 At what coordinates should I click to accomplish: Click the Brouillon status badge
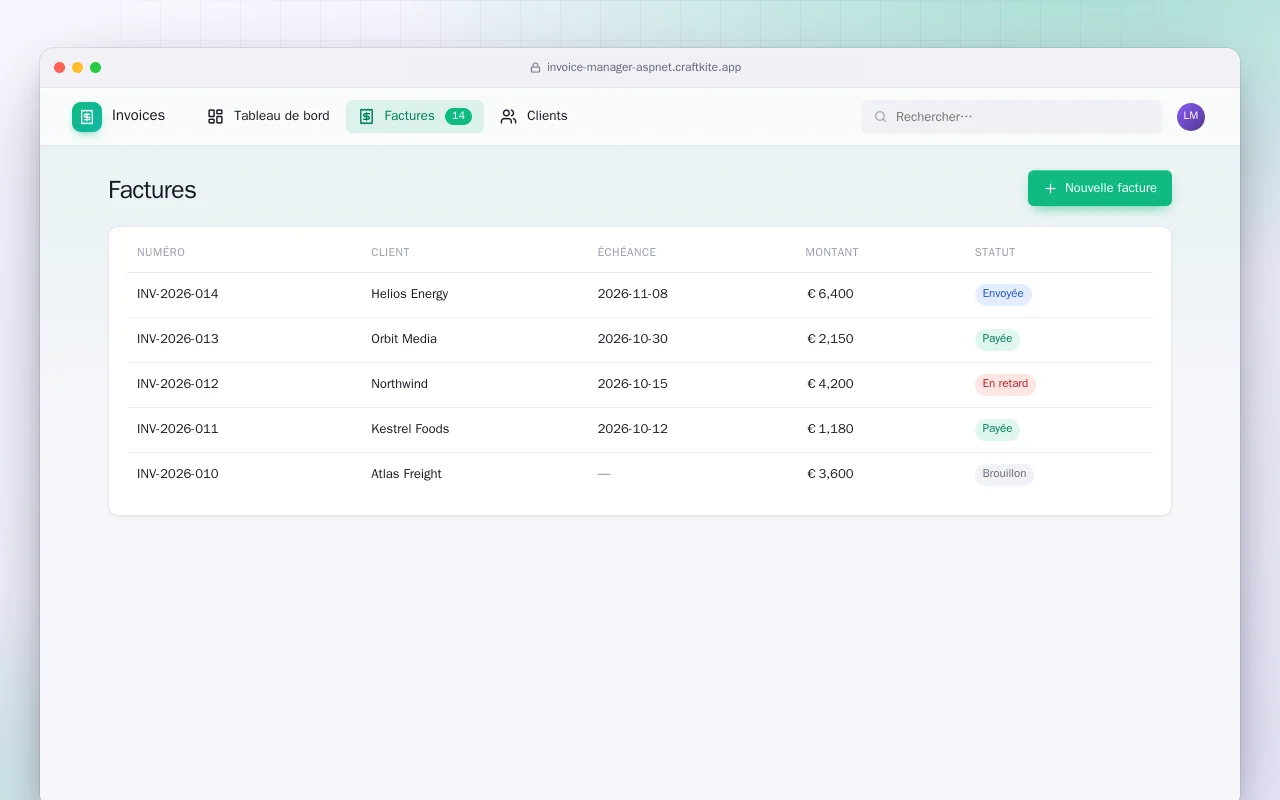[1004, 474]
